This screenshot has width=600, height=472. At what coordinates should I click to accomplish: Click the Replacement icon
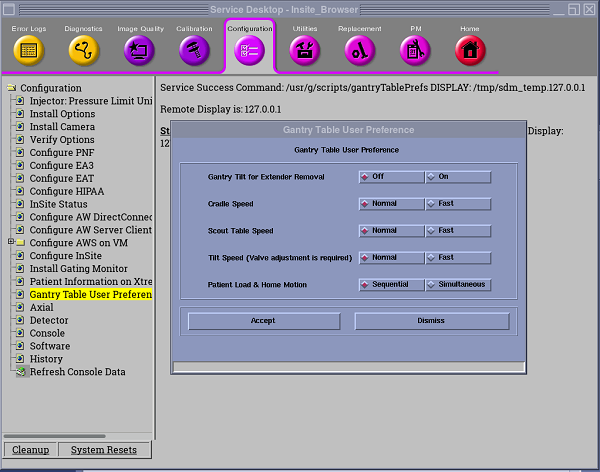(x=360, y=49)
